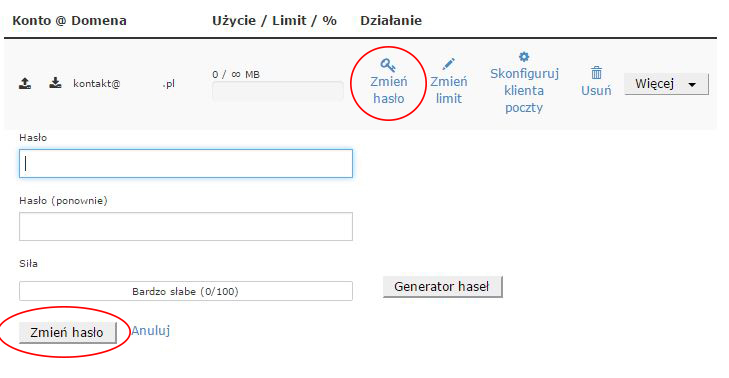Image resolution: width=729 pixels, height=378 pixels.
Task: Click the Konto @ Domena column header
Action: [69, 20]
